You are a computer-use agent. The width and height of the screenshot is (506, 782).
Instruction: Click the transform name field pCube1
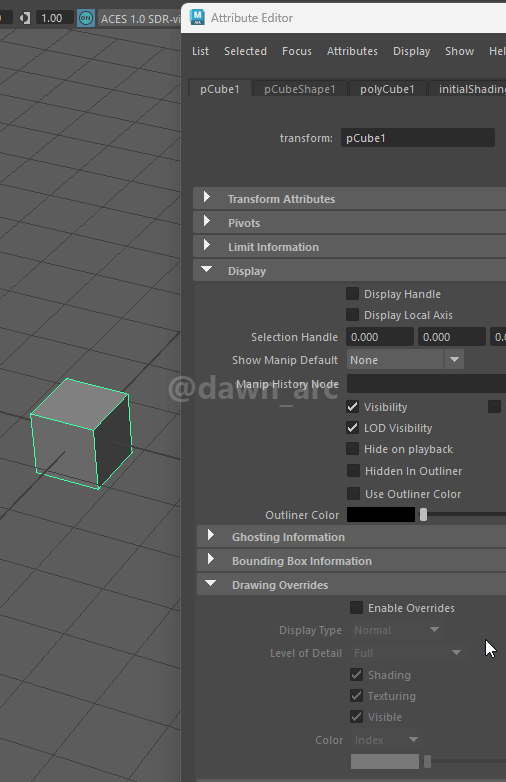pyautogui.click(x=418, y=138)
